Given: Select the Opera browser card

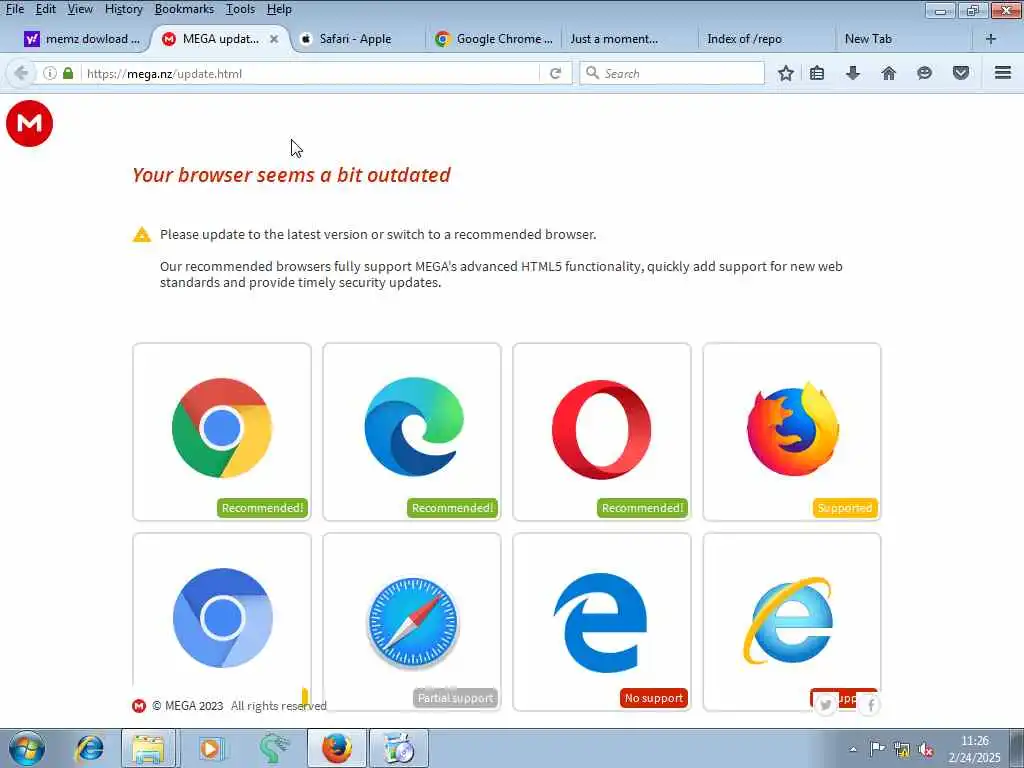Looking at the screenshot, I should [x=602, y=432].
